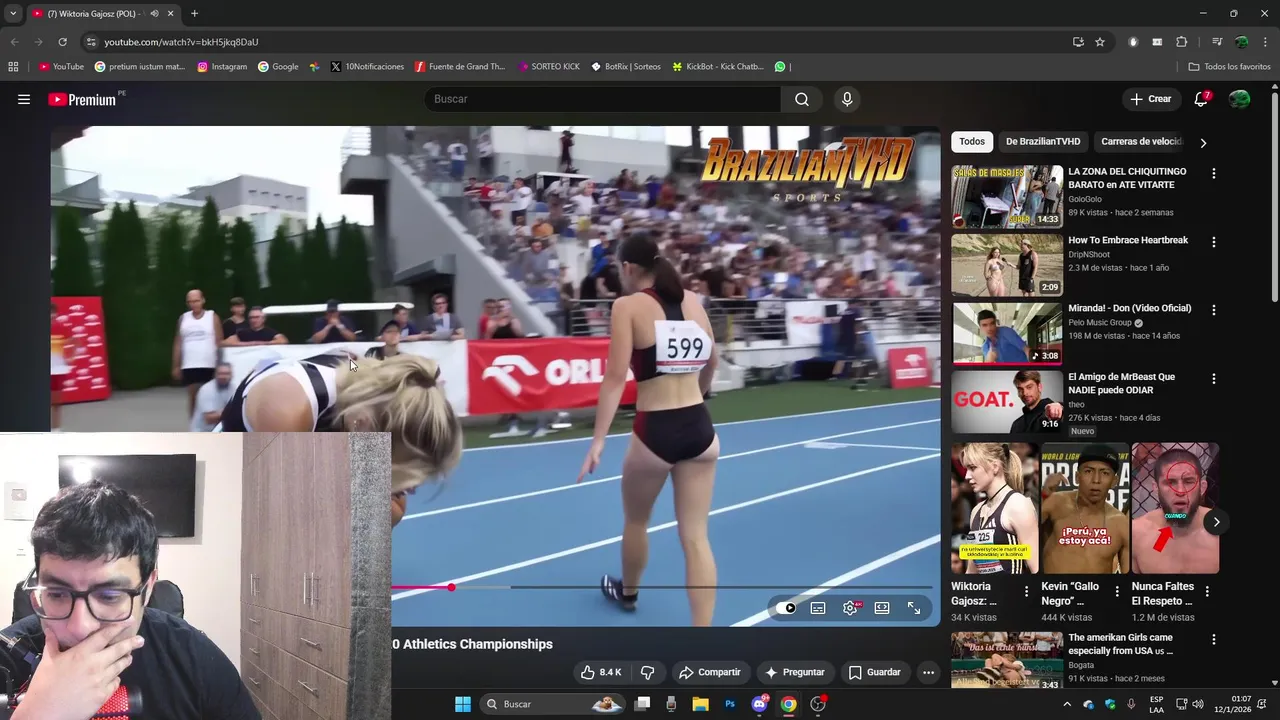Viewport: 1280px width, 720px height.
Task: Share the video via Compartir
Action: click(709, 672)
